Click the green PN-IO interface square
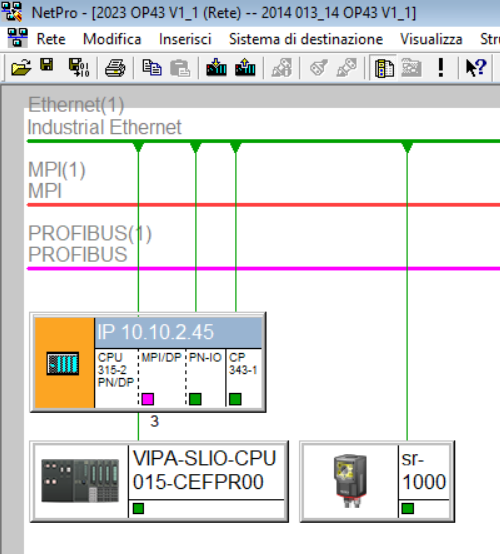500x554 pixels. point(195,399)
